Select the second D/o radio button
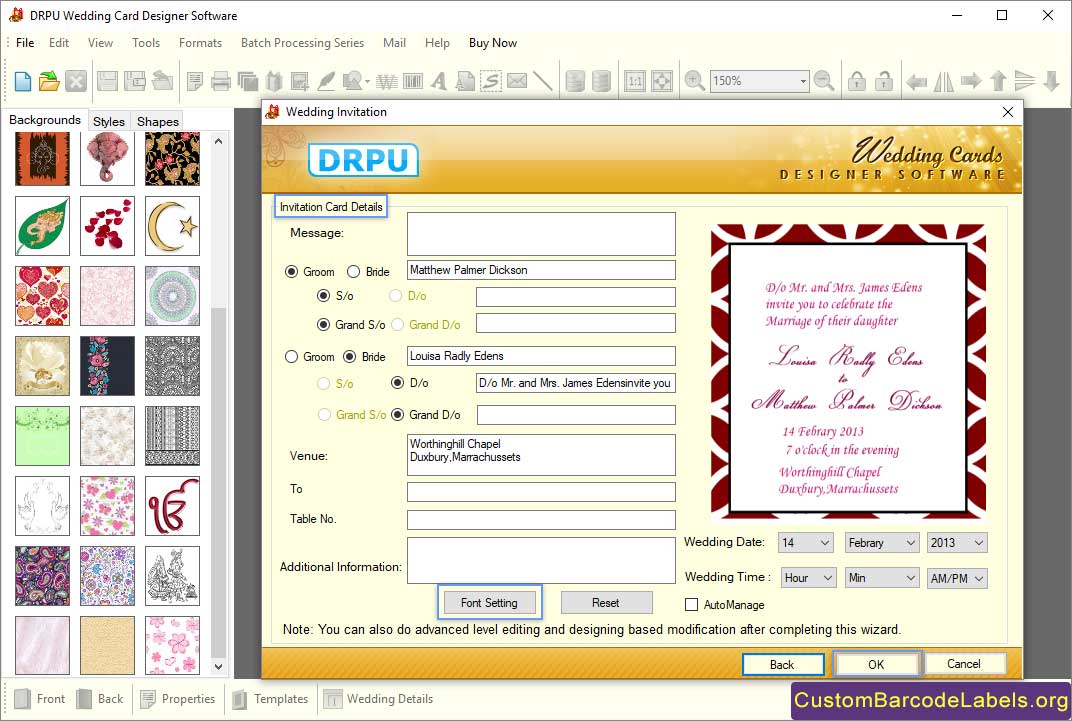 [x=397, y=383]
